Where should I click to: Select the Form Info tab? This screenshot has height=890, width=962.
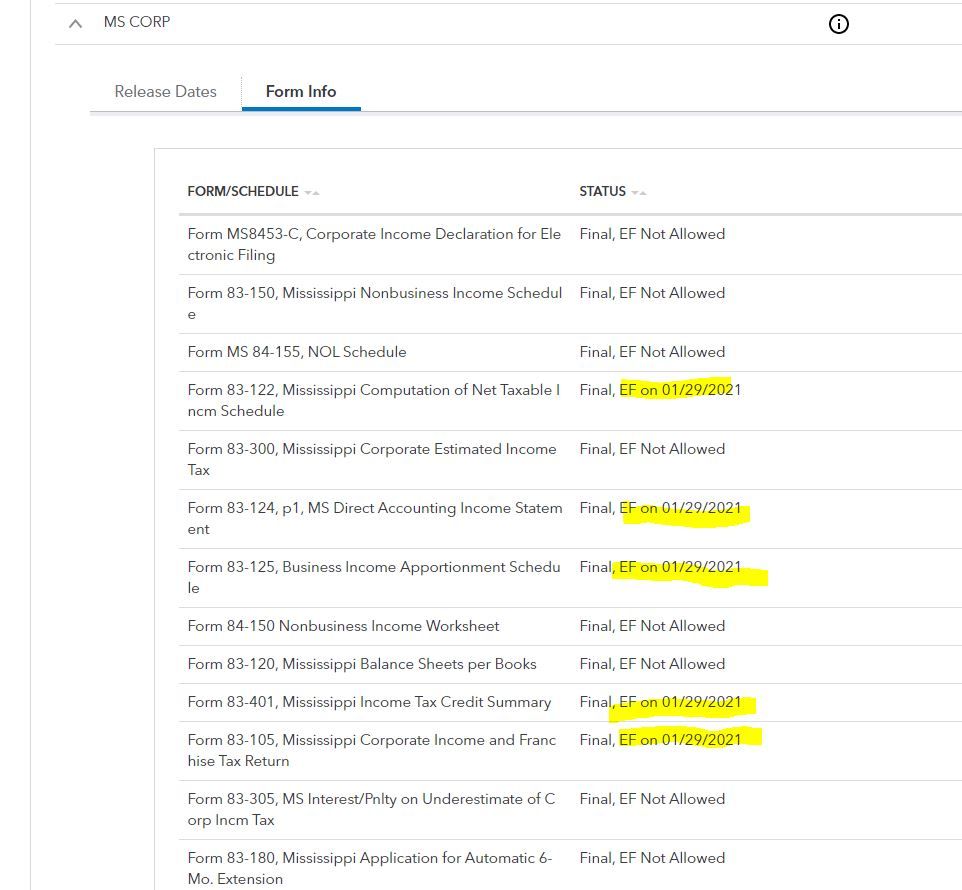(300, 91)
